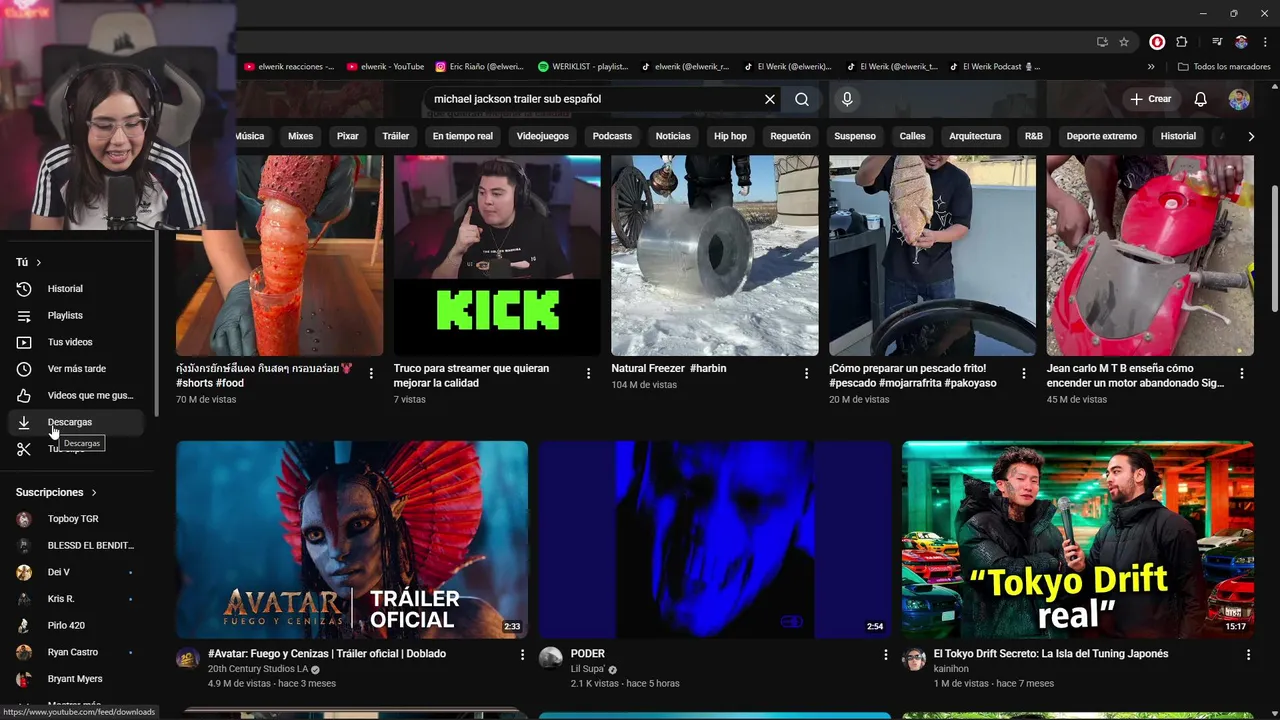Viewport: 1280px width, 720px height.
Task: Open options menu for PODER video
Action: tap(885, 654)
